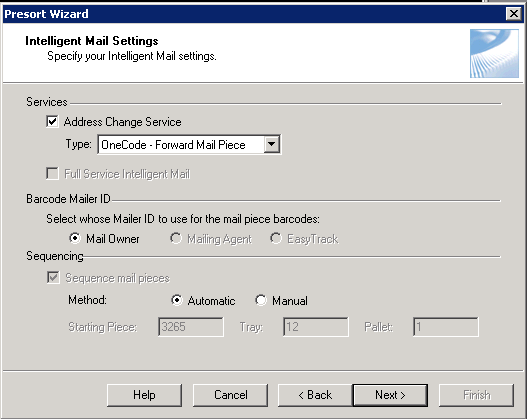The image size is (527, 419).
Task: Go to previous step with Back
Action: [x=315, y=395]
